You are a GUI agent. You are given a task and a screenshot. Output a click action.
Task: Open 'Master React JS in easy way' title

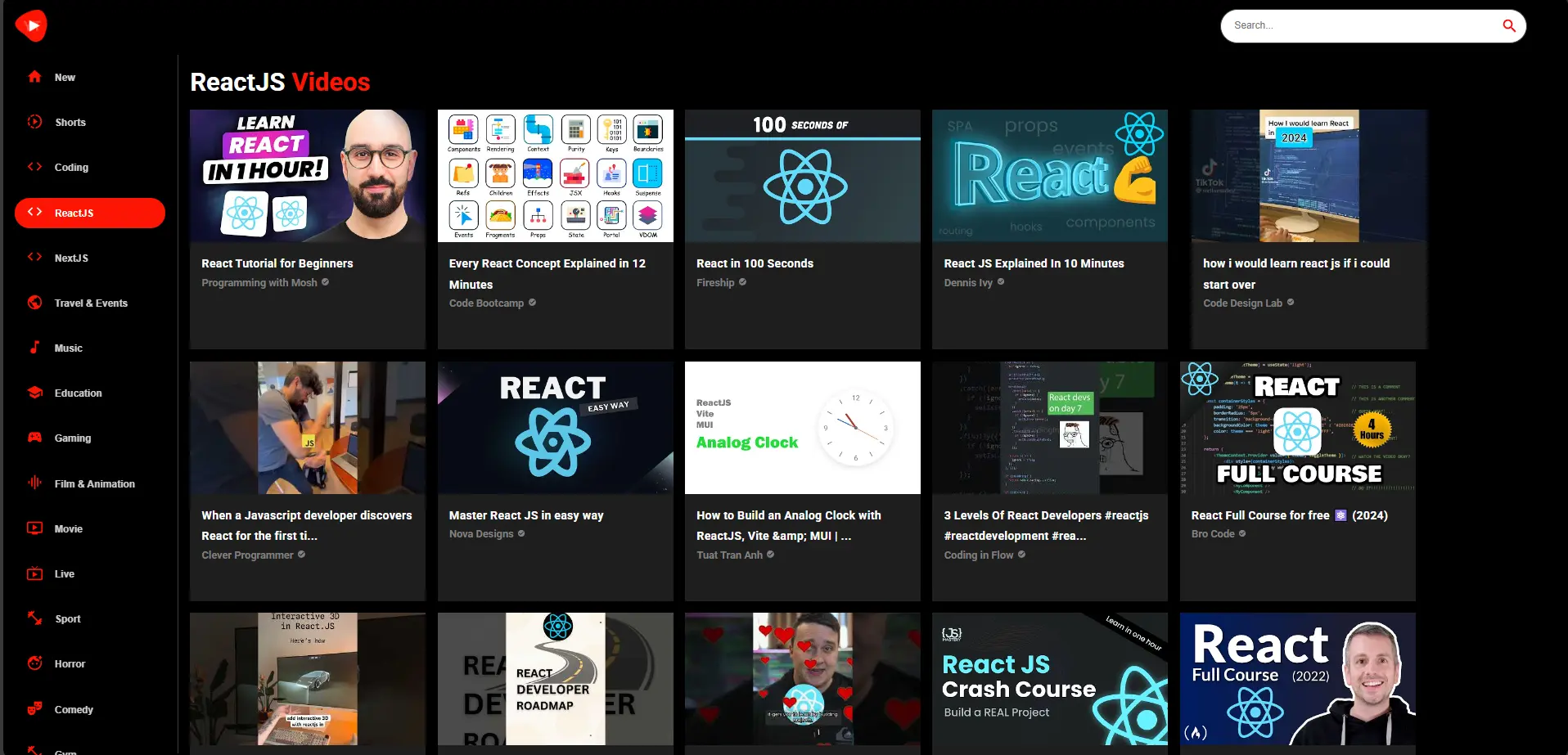pyautogui.click(x=526, y=515)
